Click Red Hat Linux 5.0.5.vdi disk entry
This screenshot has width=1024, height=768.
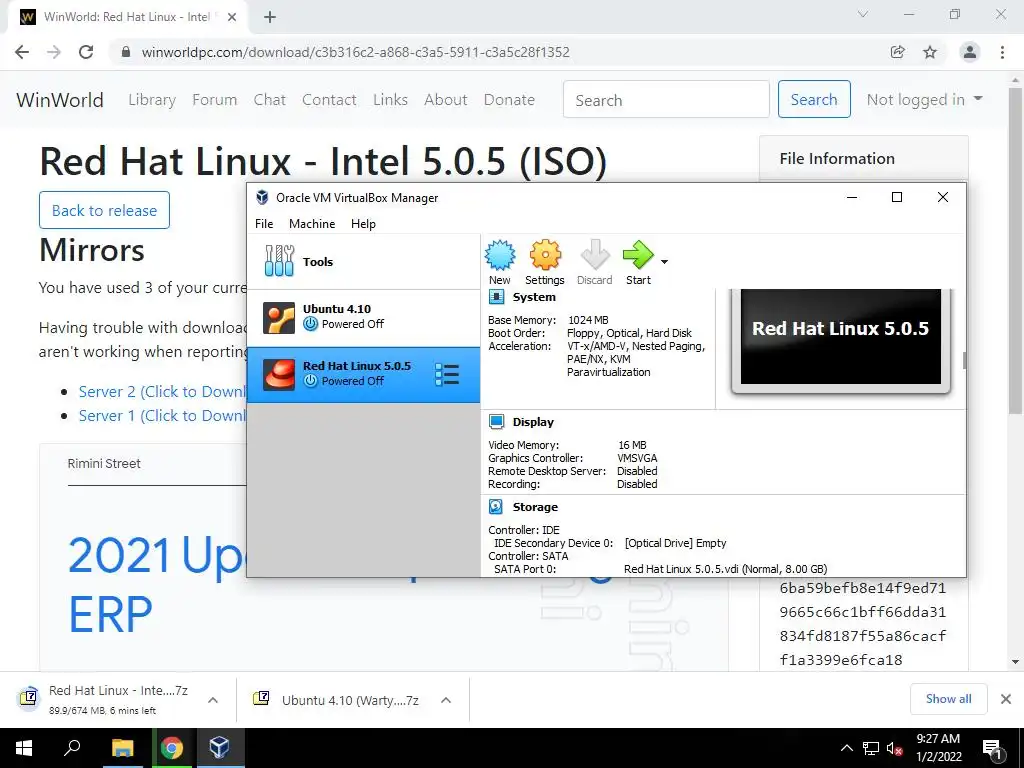pos(726,569)
